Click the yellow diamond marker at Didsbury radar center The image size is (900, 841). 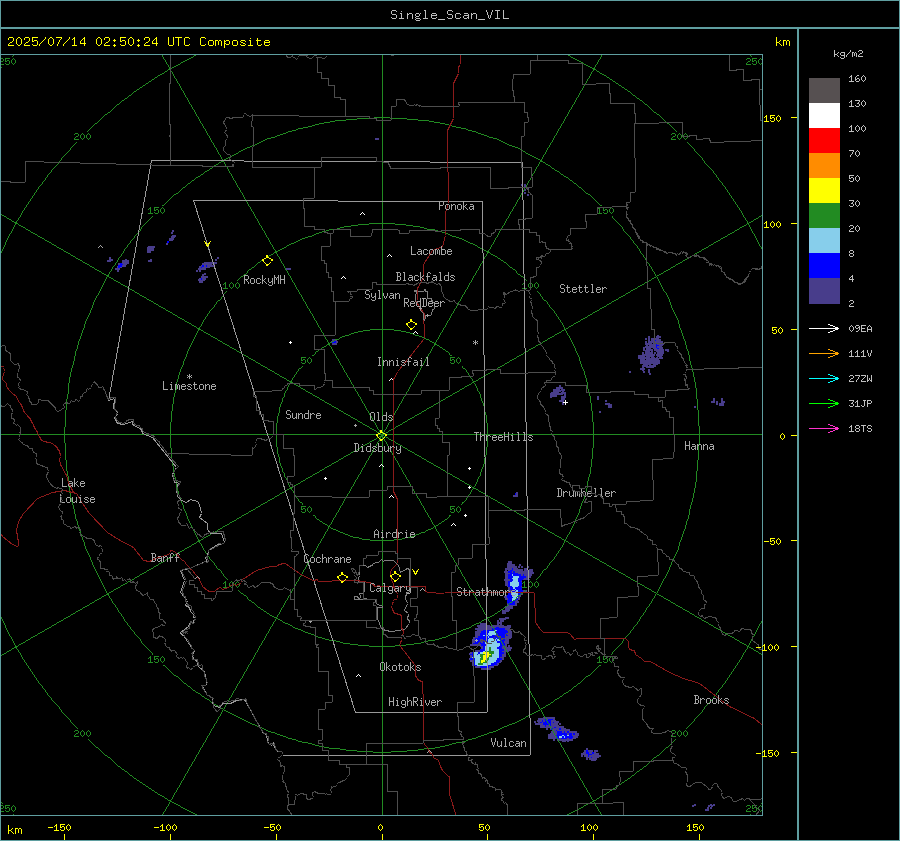coord(381,436)
